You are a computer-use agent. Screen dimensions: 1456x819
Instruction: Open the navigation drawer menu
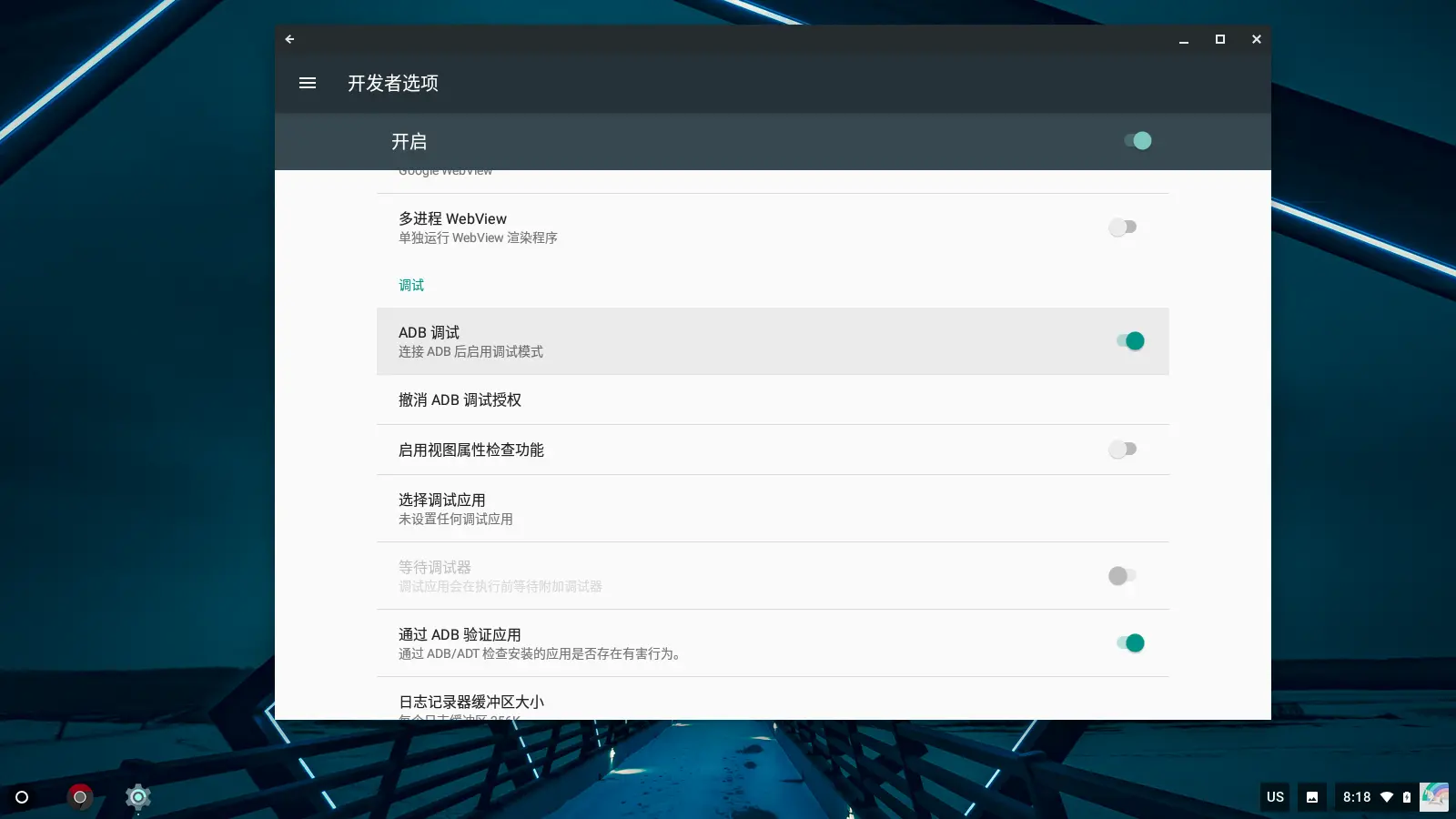(x=307, y=83)
